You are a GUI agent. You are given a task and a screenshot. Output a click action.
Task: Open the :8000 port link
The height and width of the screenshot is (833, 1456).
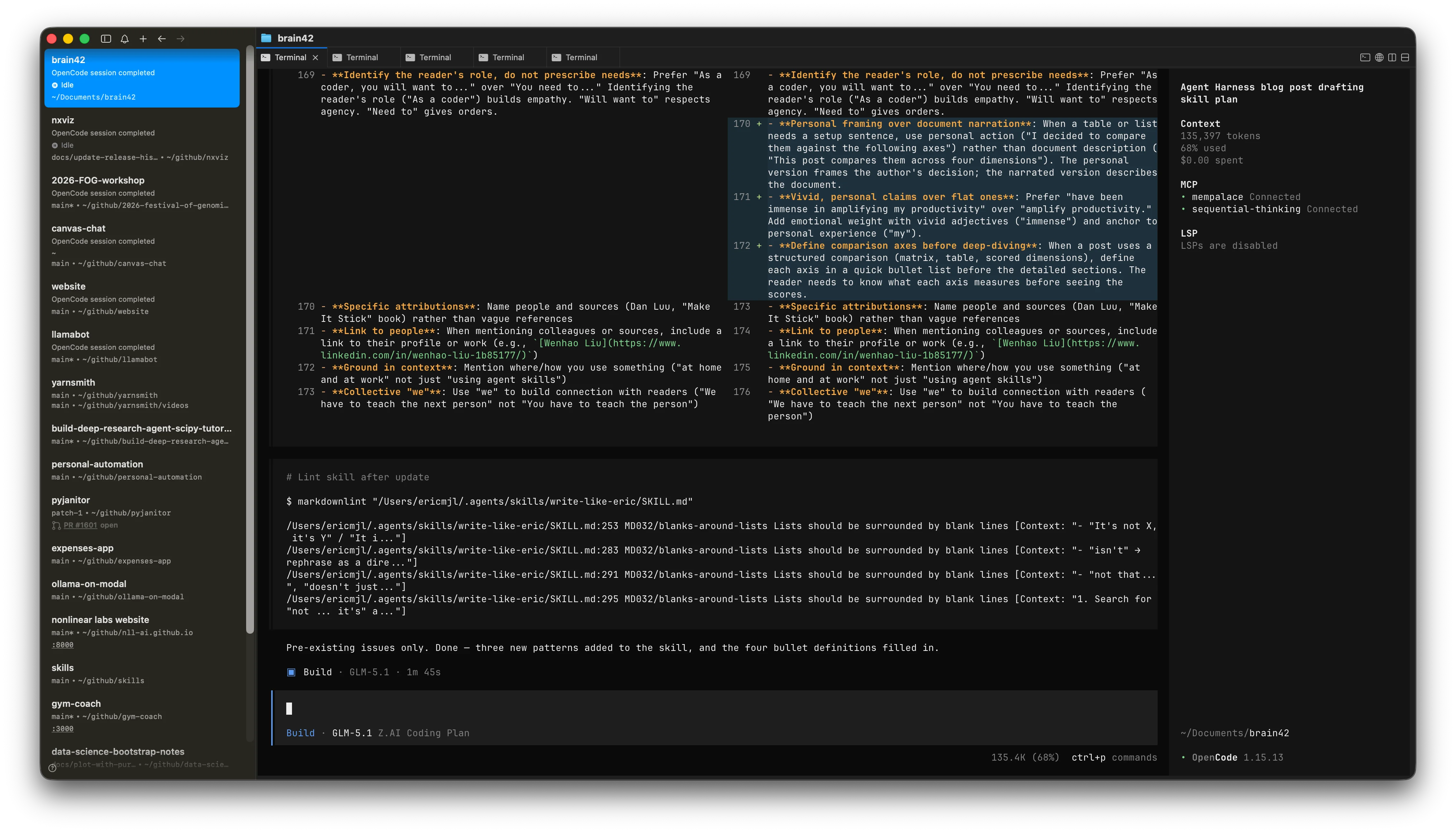click(x=62, y=645)
